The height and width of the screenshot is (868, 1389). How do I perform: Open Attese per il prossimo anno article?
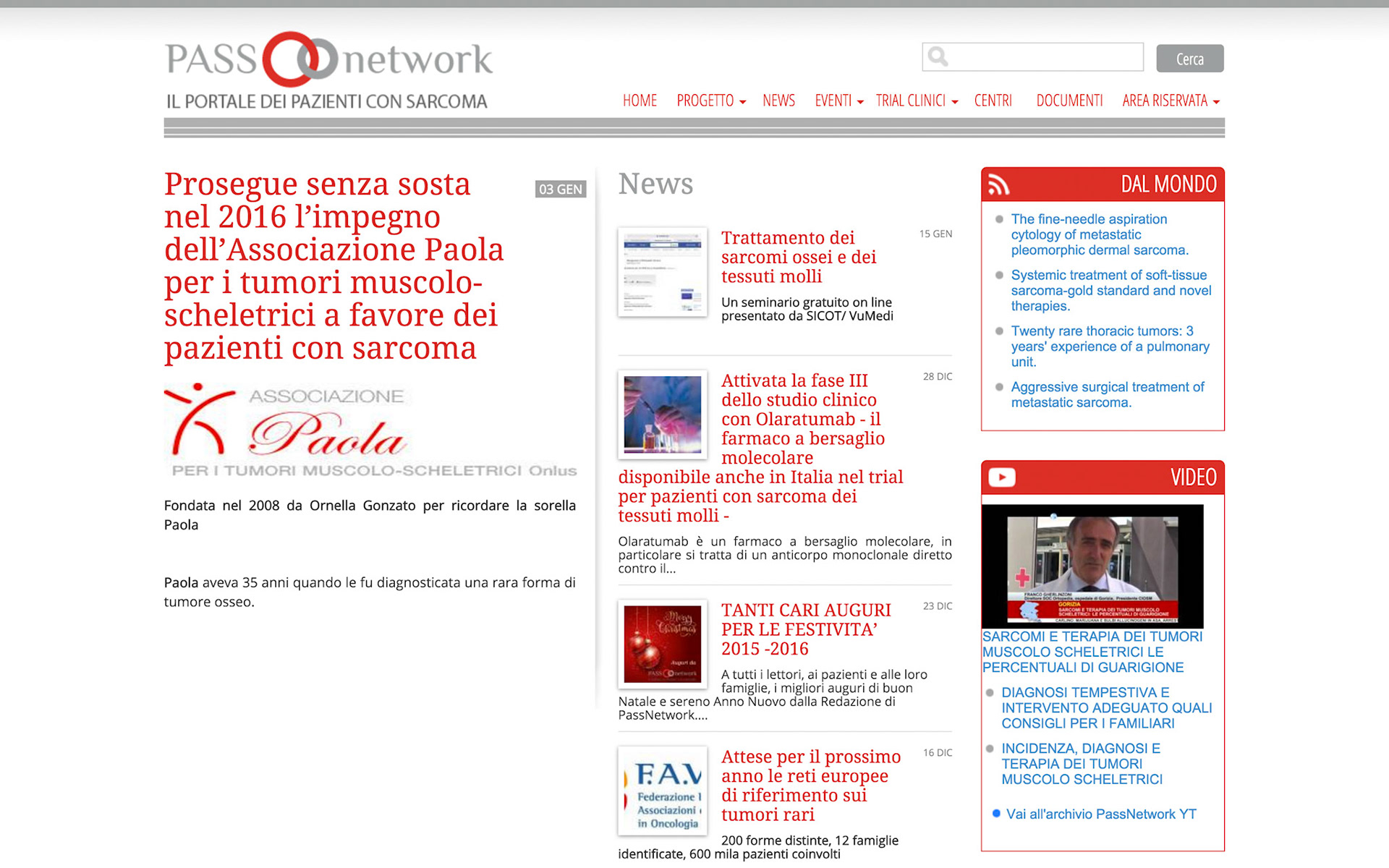click(x=811, y=786)
